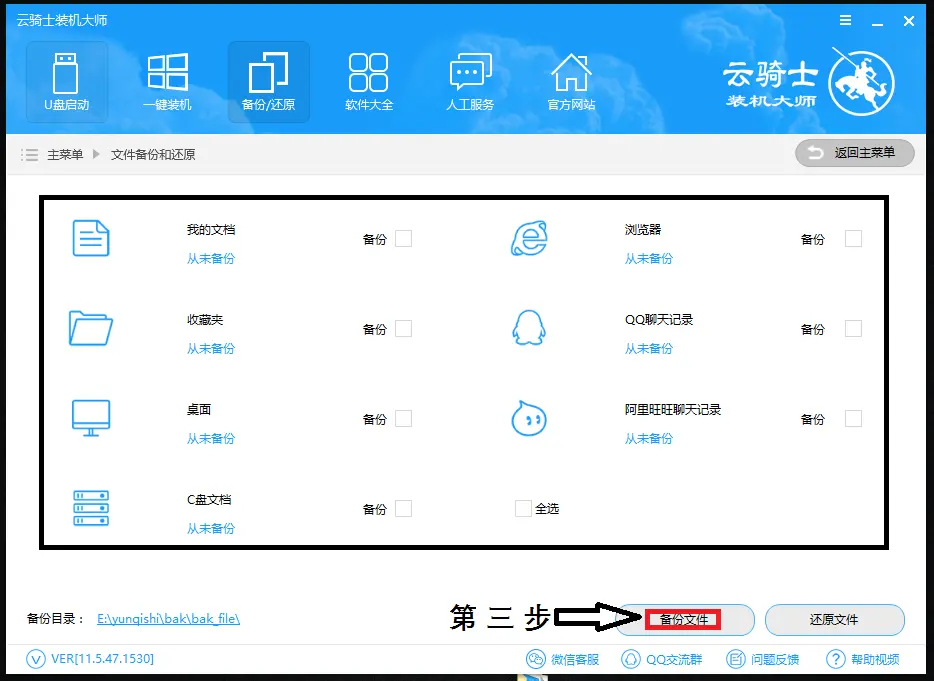Click the 主菜单 breadcrumb
This screenshot has height=681, width=934.
[x=65, y=155]
